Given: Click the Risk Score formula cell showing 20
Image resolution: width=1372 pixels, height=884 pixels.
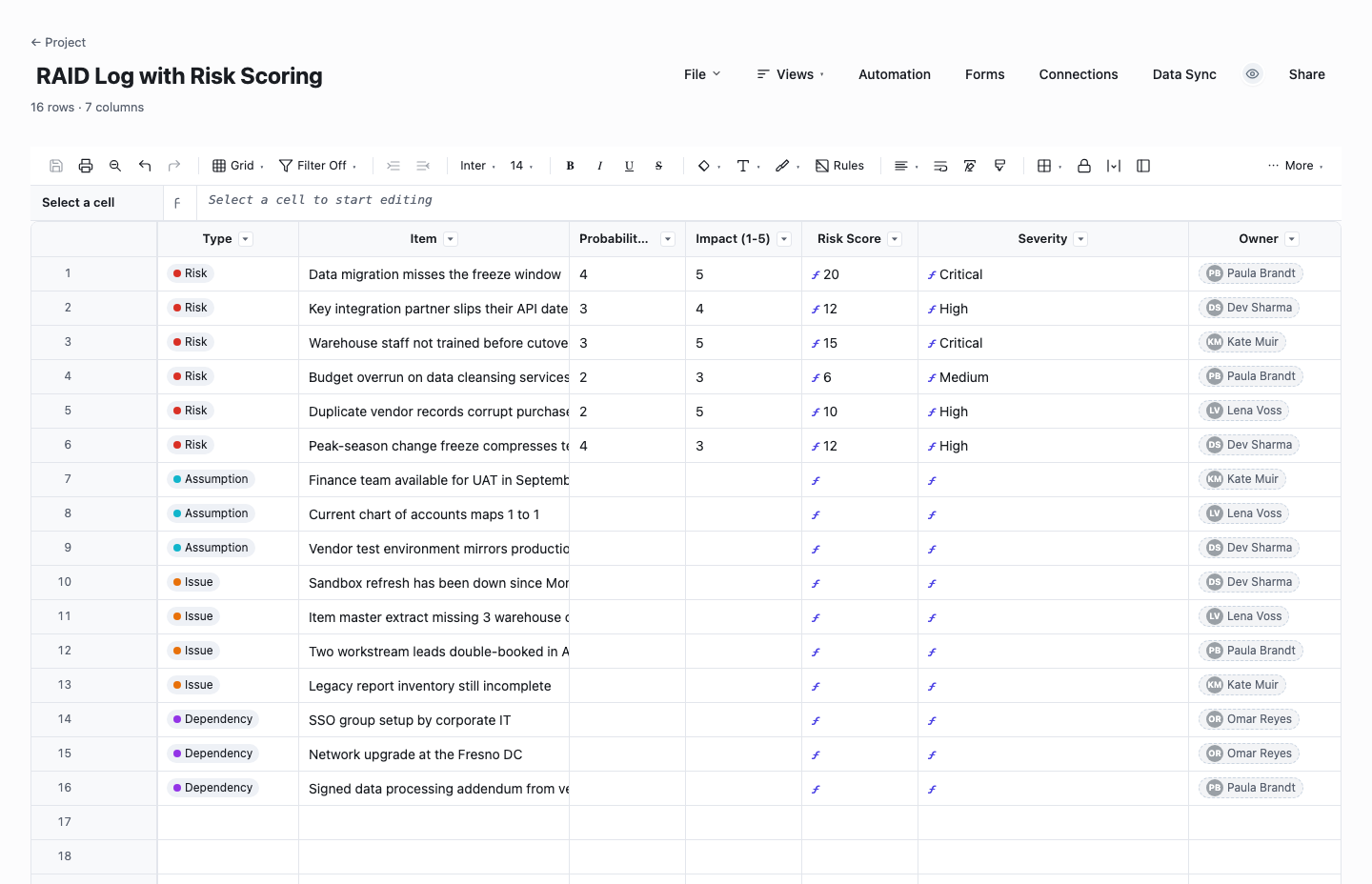Looking at the screenshot, I should point(859,274).
